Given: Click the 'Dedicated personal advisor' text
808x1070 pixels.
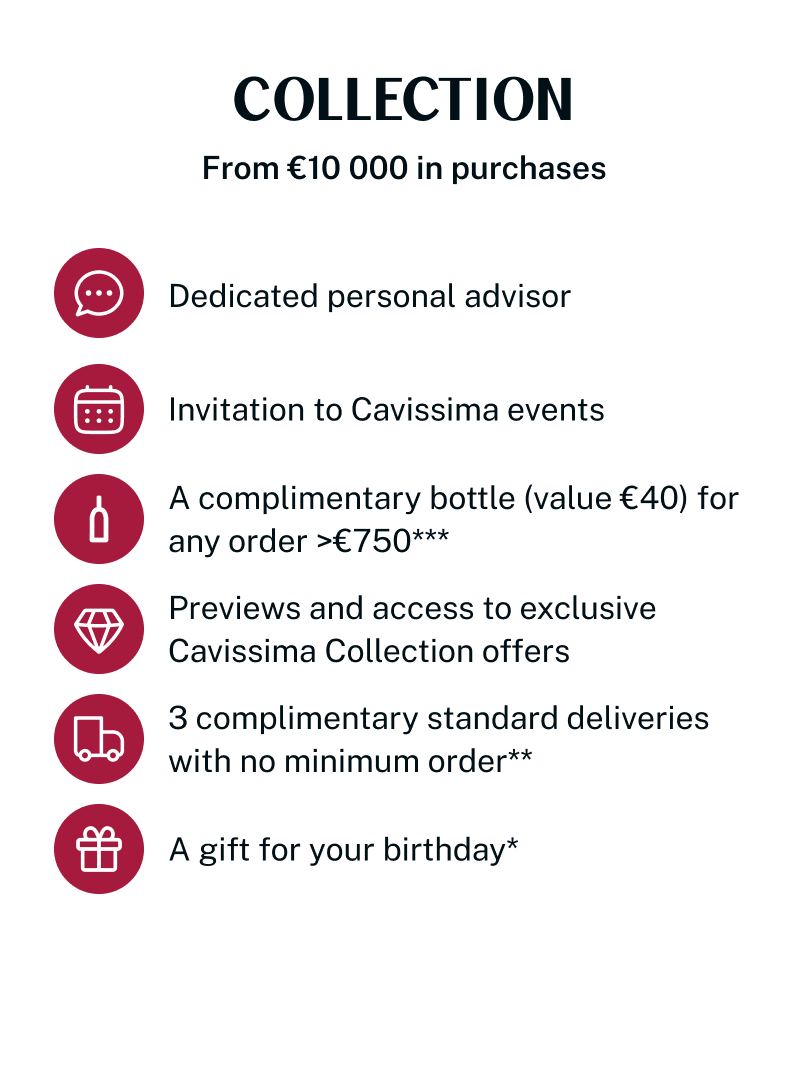Looking at the screenshot, I should pyautogui.click(x=369, y=296).
